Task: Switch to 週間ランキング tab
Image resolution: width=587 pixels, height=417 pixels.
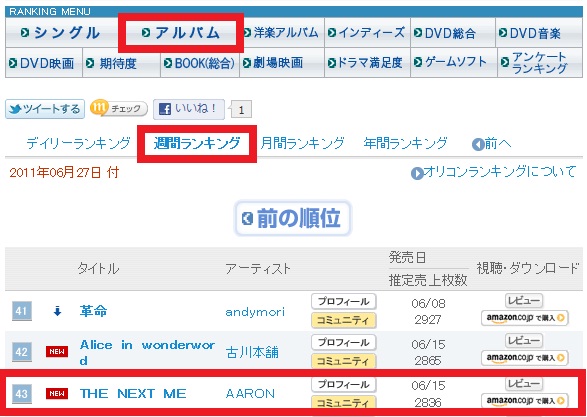Action: [x=197, y=143]
